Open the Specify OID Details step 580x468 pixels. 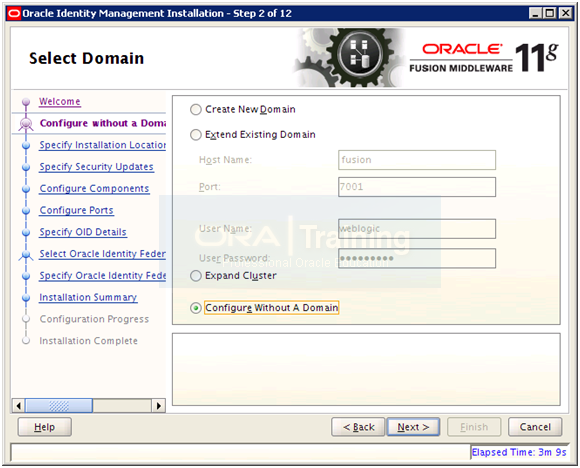(x=83, y=232)
